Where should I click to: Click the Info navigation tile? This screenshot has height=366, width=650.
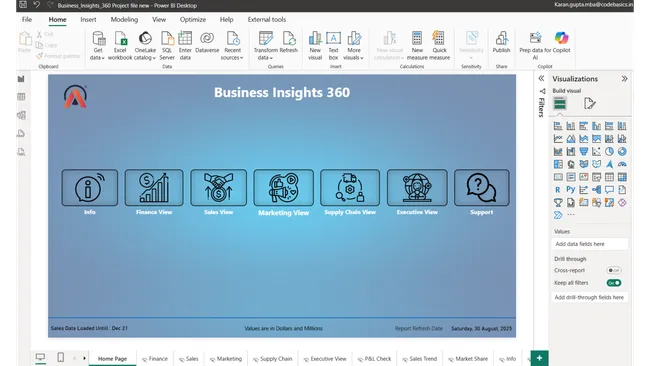(x=90, y=188)
